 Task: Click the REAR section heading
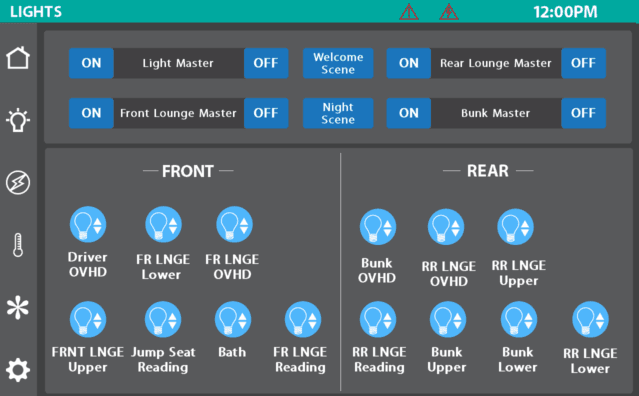pyautogui.click(x=488, y=171)
